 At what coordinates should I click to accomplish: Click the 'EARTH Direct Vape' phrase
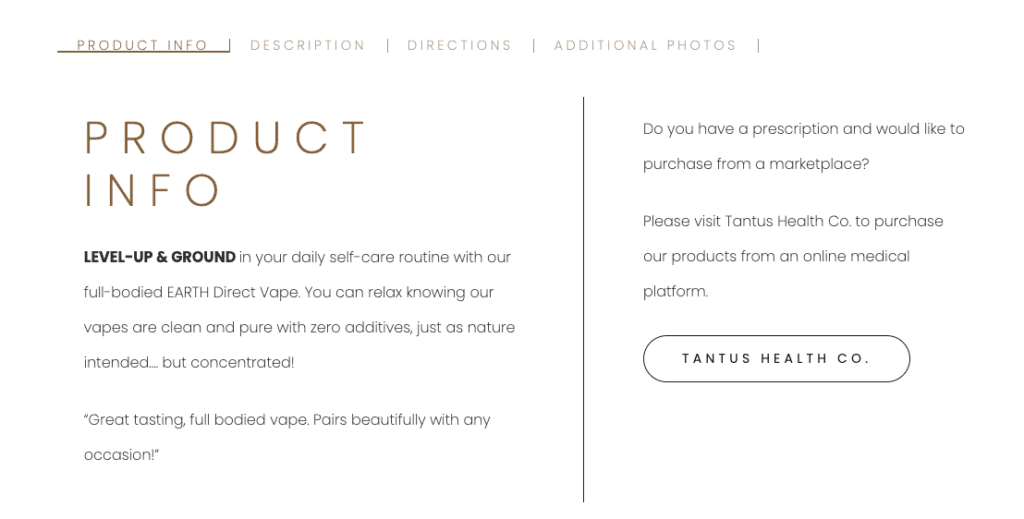(x=233, y=292)
